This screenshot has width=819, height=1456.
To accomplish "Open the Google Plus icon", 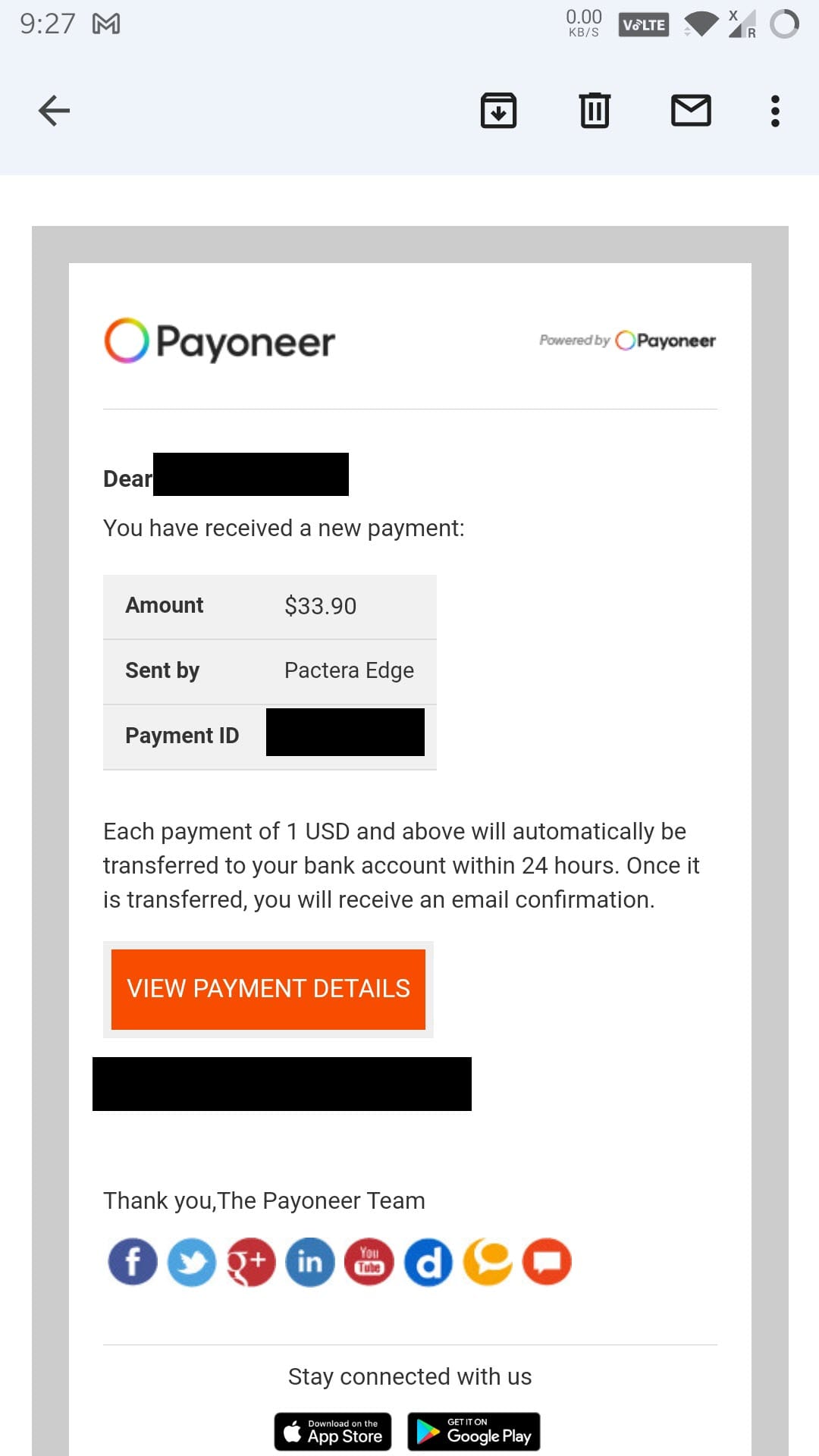I will 250,1262.
